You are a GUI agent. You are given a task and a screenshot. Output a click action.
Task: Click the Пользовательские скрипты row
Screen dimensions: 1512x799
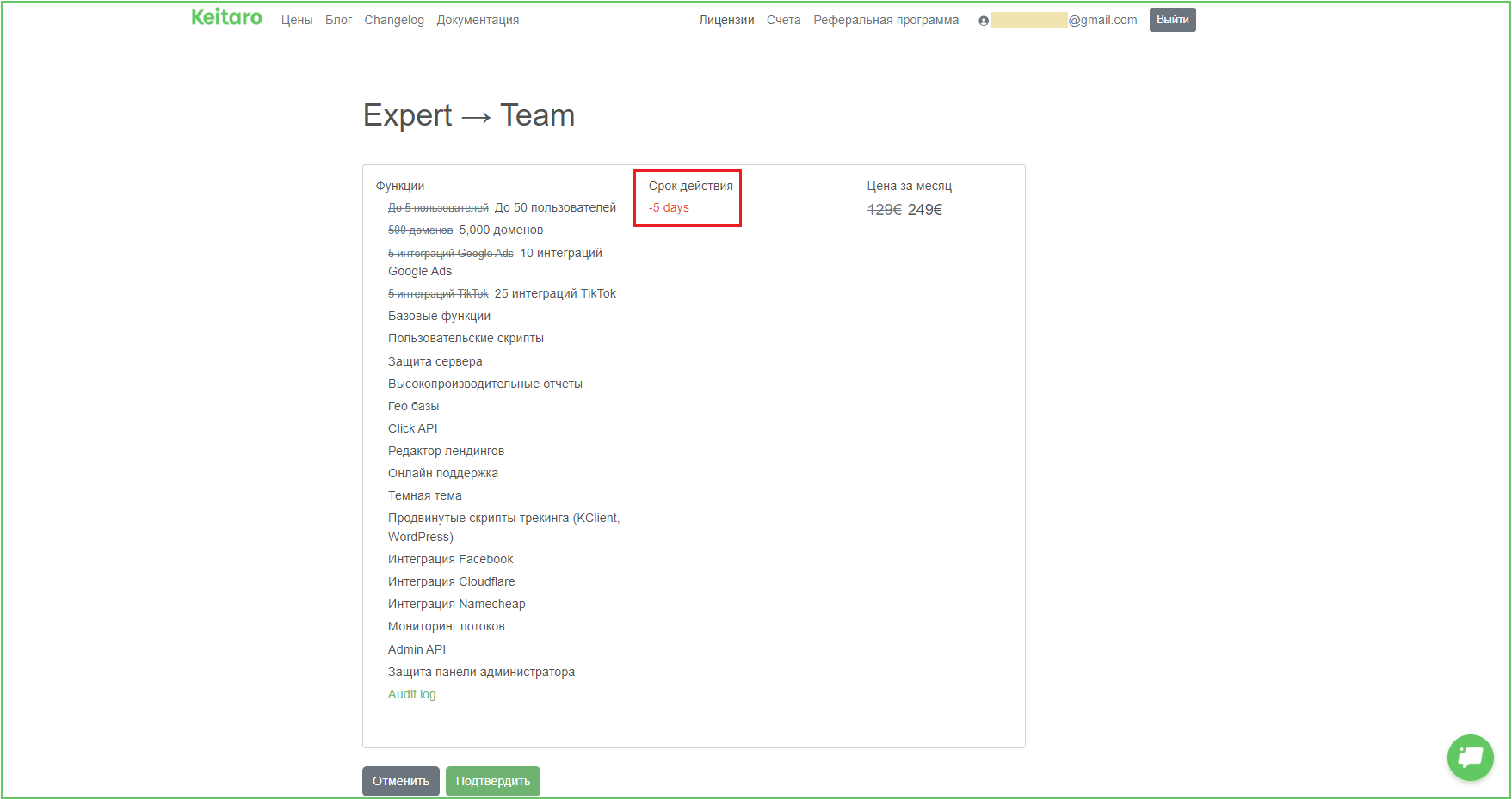466,338
